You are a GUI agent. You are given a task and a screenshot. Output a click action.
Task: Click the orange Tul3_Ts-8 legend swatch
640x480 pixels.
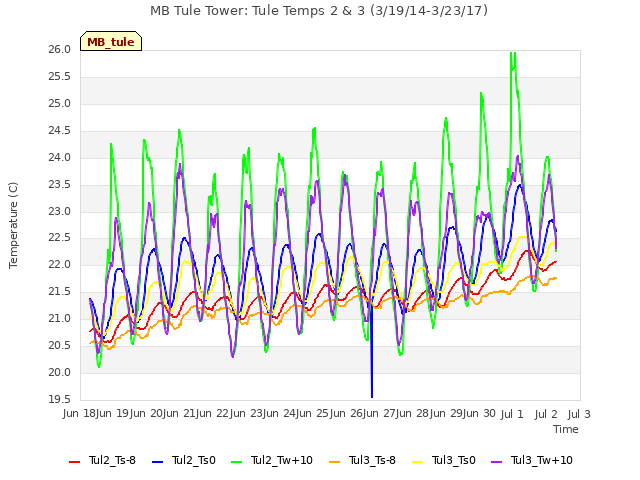click(x=334, y=462)
